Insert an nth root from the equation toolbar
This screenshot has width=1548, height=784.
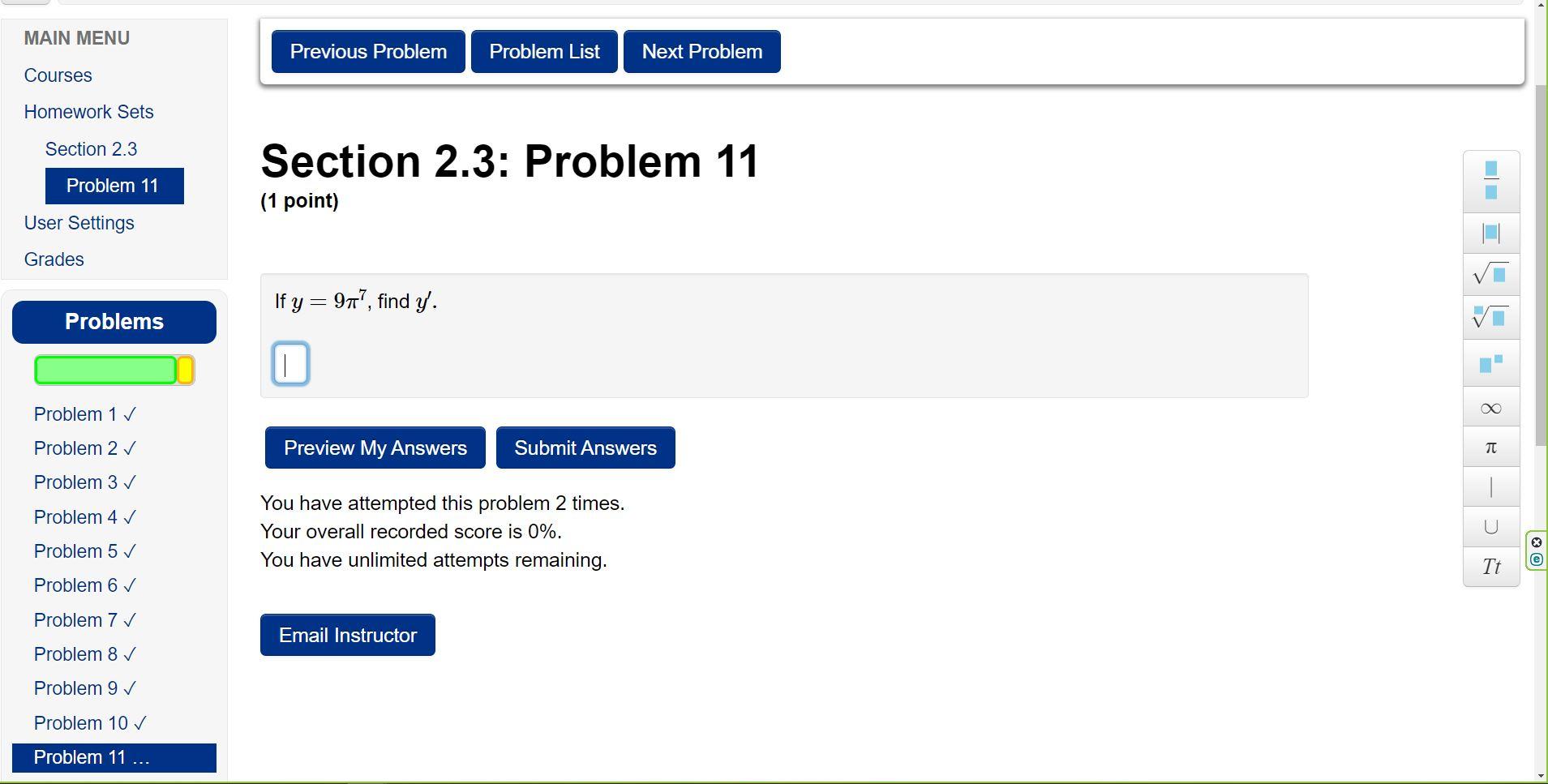pos(1490,318)
